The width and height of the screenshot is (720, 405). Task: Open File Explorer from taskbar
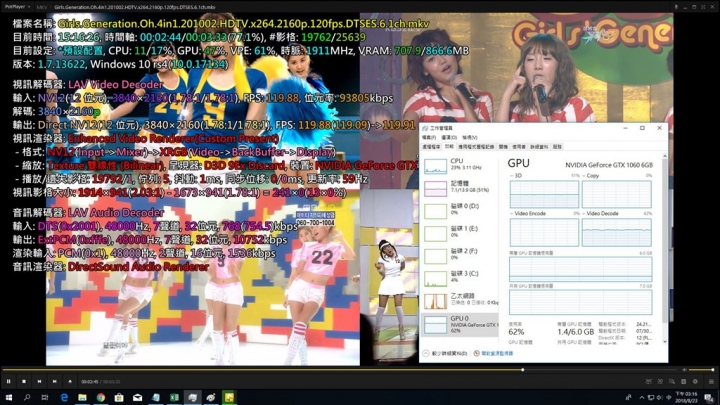tap(82, 397)
